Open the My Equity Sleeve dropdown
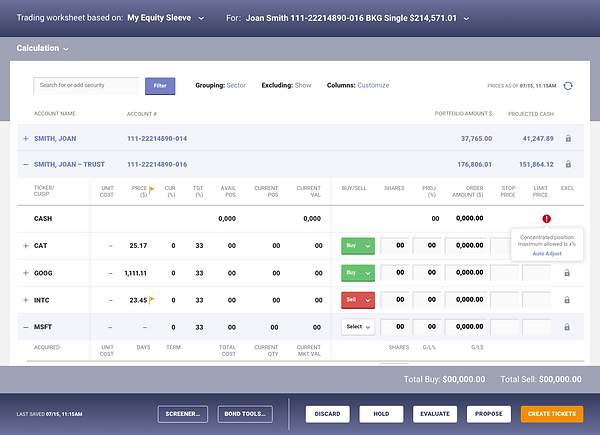Image resolution: width=600 pixels, height=435 pixels. [x=201, y=18]
